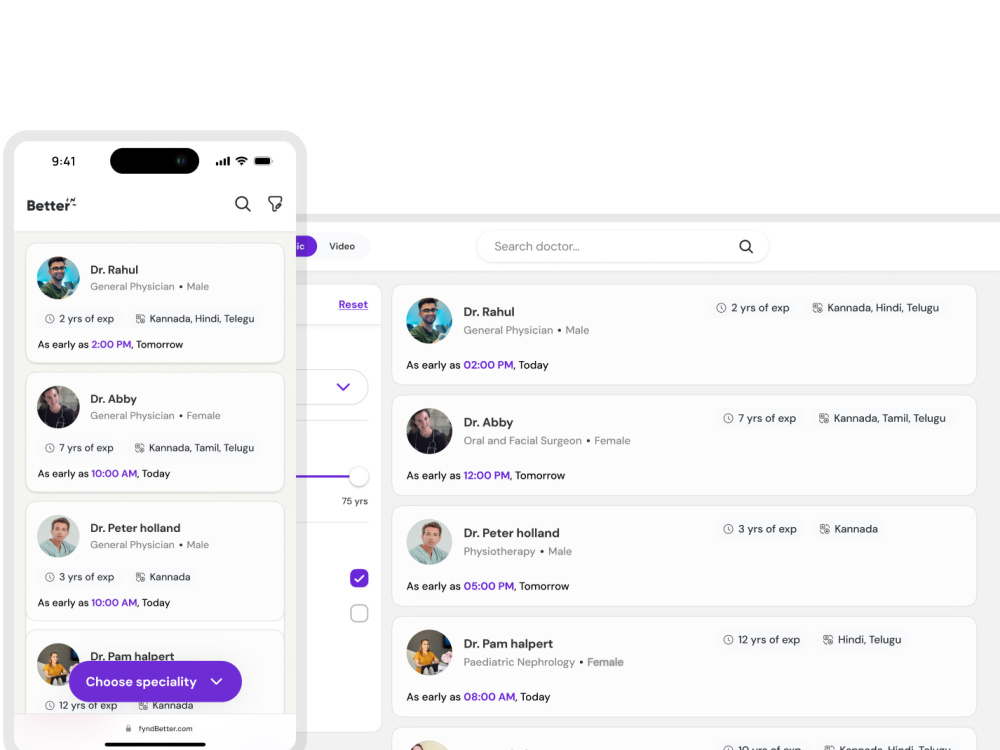Click language icon beside Hindi, Telugu
This screenshot has width=1000, height=750.
(x=828, y=640)
